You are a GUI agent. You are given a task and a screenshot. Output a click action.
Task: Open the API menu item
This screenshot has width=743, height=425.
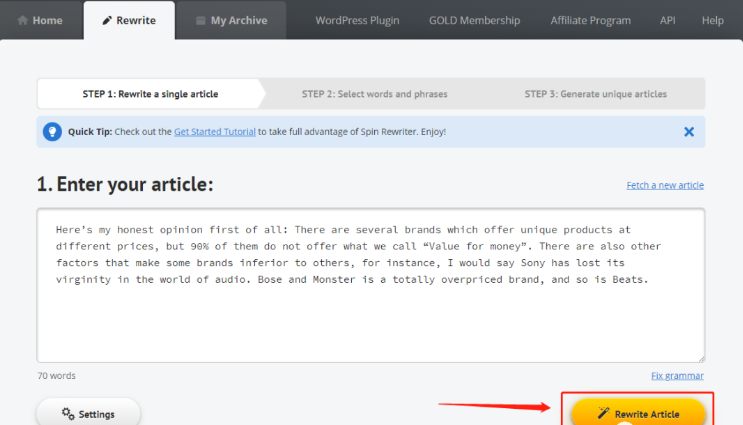[668, 20]
